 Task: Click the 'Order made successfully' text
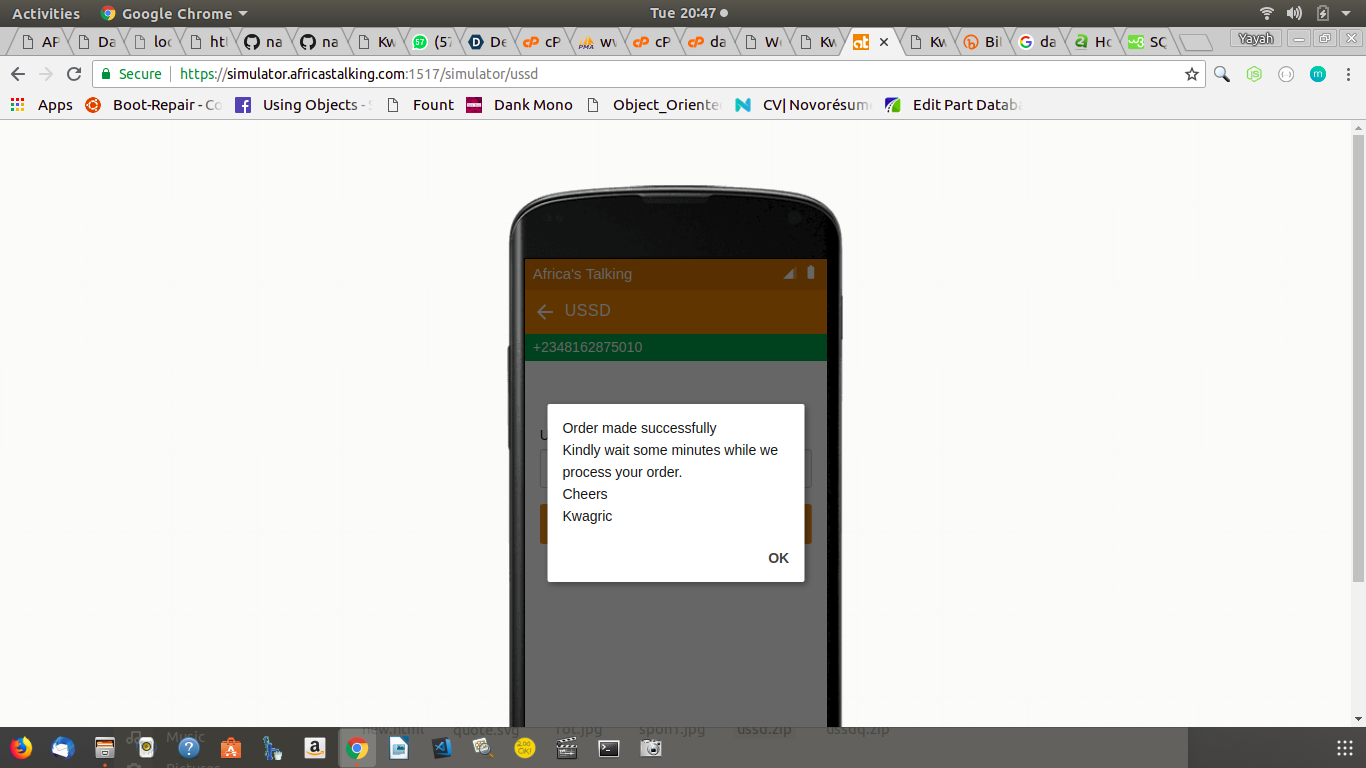click(639, 428)
